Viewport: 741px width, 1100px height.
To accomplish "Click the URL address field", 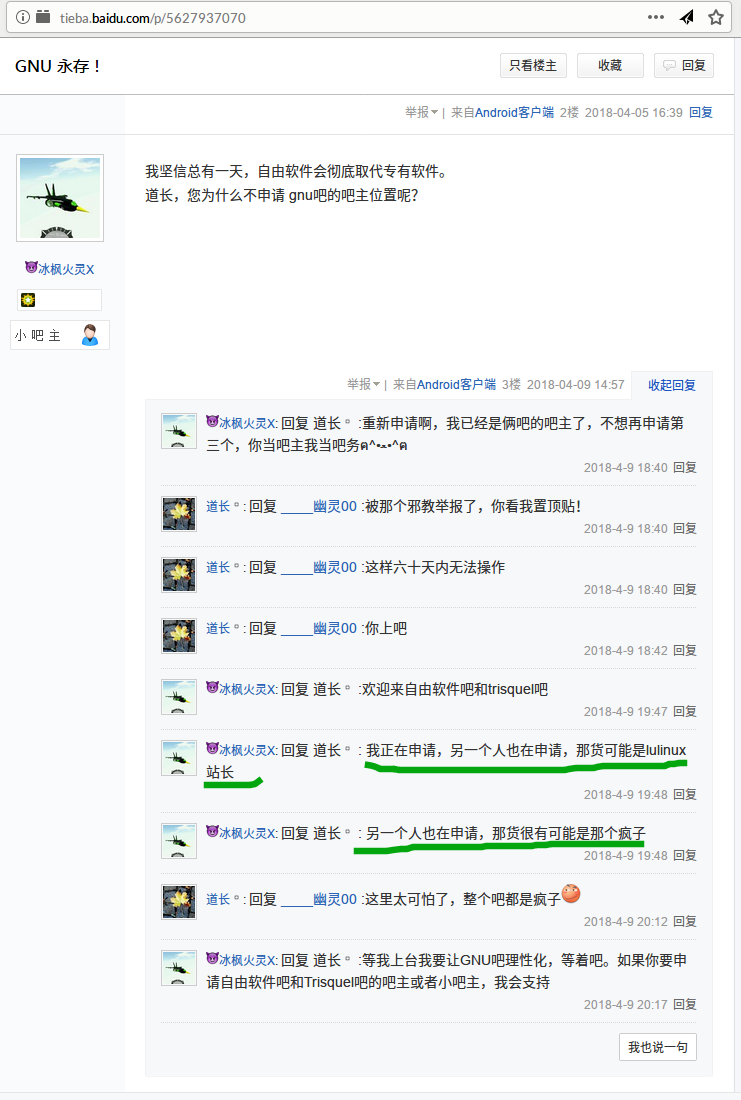I will [337, 18].
